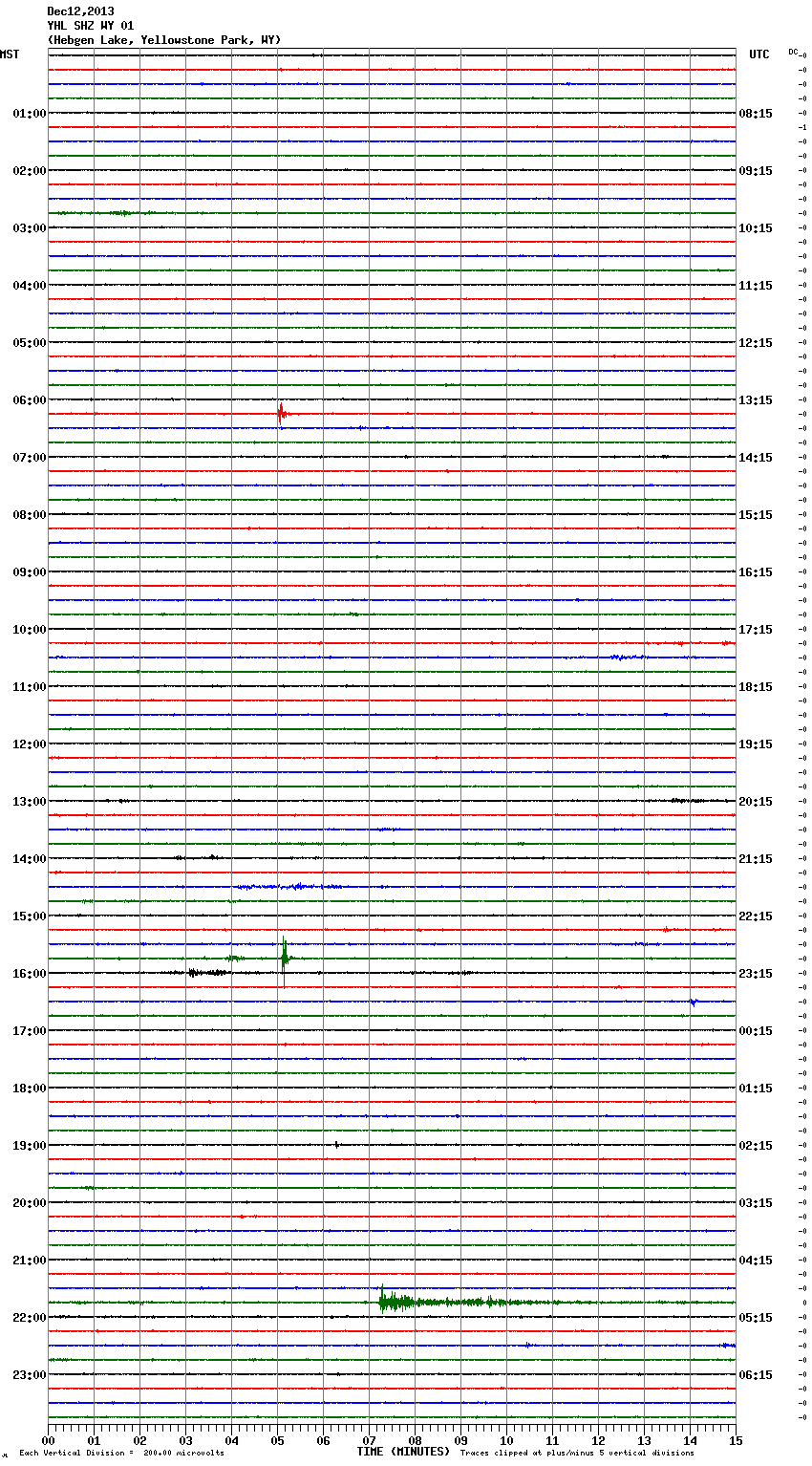Click bottom minute-axis tick '10'

click(x=506, y=1440)
